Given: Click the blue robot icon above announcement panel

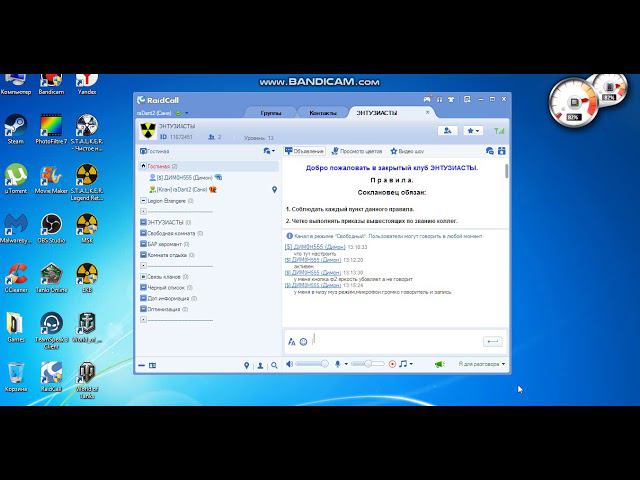Looking at the screenshot, I should click(x=502, y=151).
